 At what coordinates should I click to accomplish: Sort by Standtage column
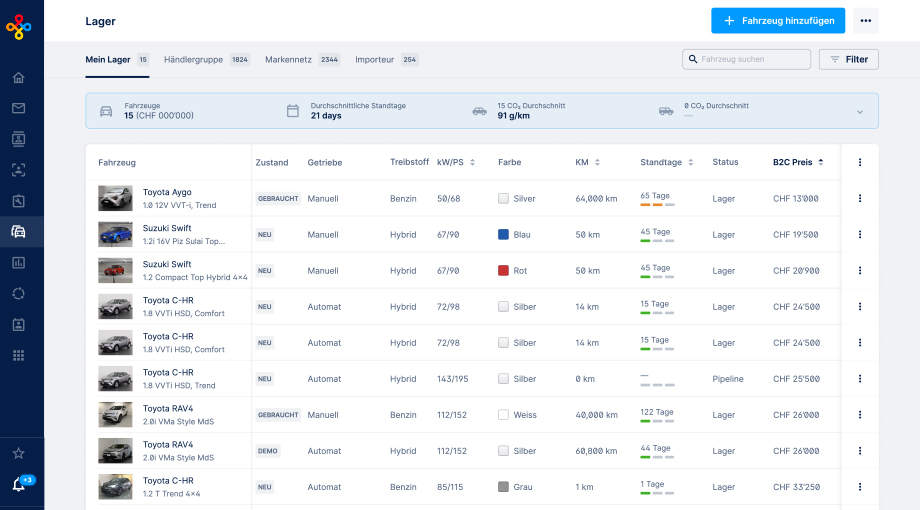coord(691,163)
